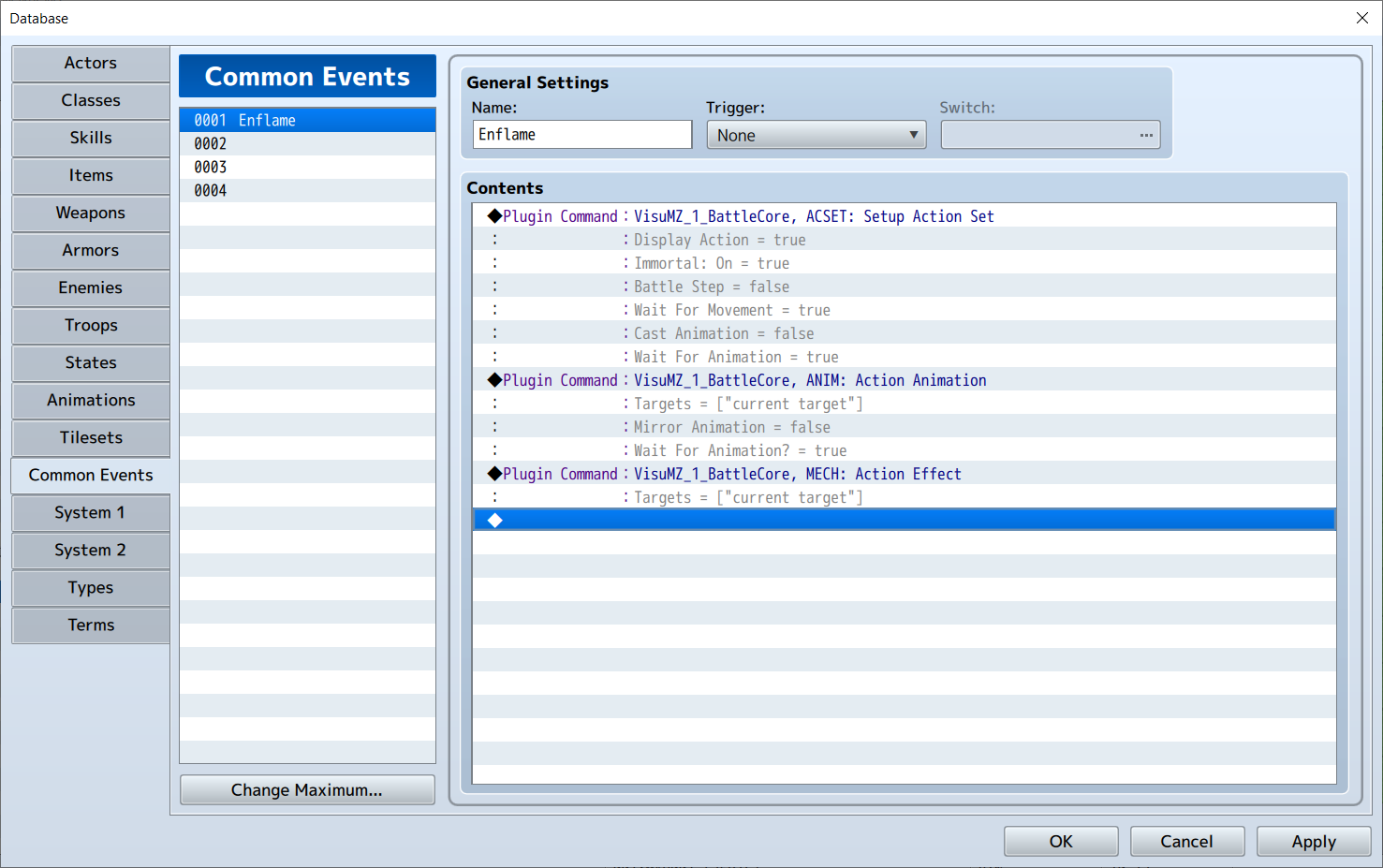
Task: Close the Database window with the X
Action: pyautogui.click(x=1361, y=18)
